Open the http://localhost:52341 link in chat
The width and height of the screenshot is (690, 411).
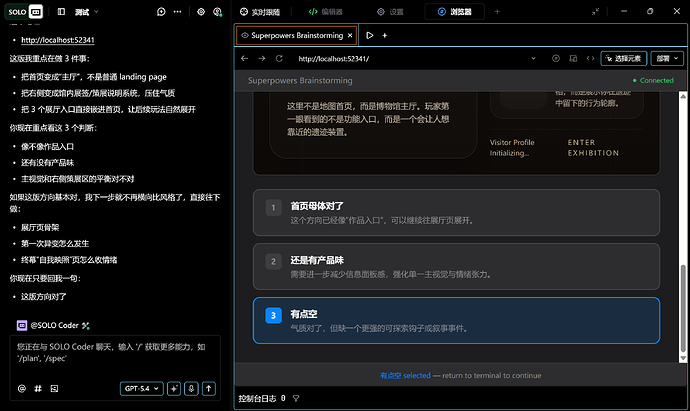pyautogui.click(x=56, y=40)
